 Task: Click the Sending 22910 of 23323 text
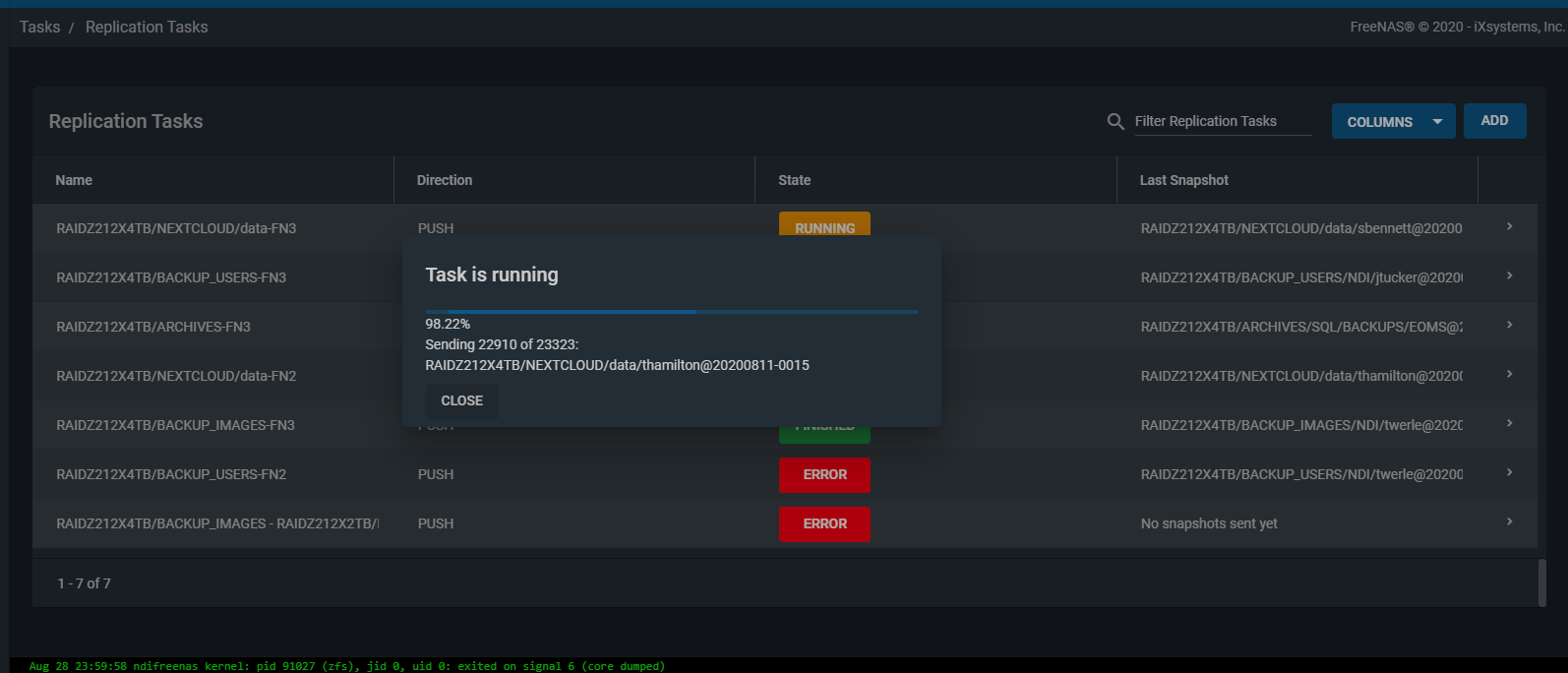coord(502,344)
